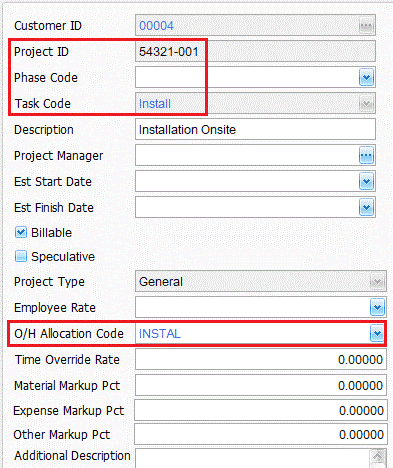Click into the Phase Code field
393x468 pixels.
(255, 77)
